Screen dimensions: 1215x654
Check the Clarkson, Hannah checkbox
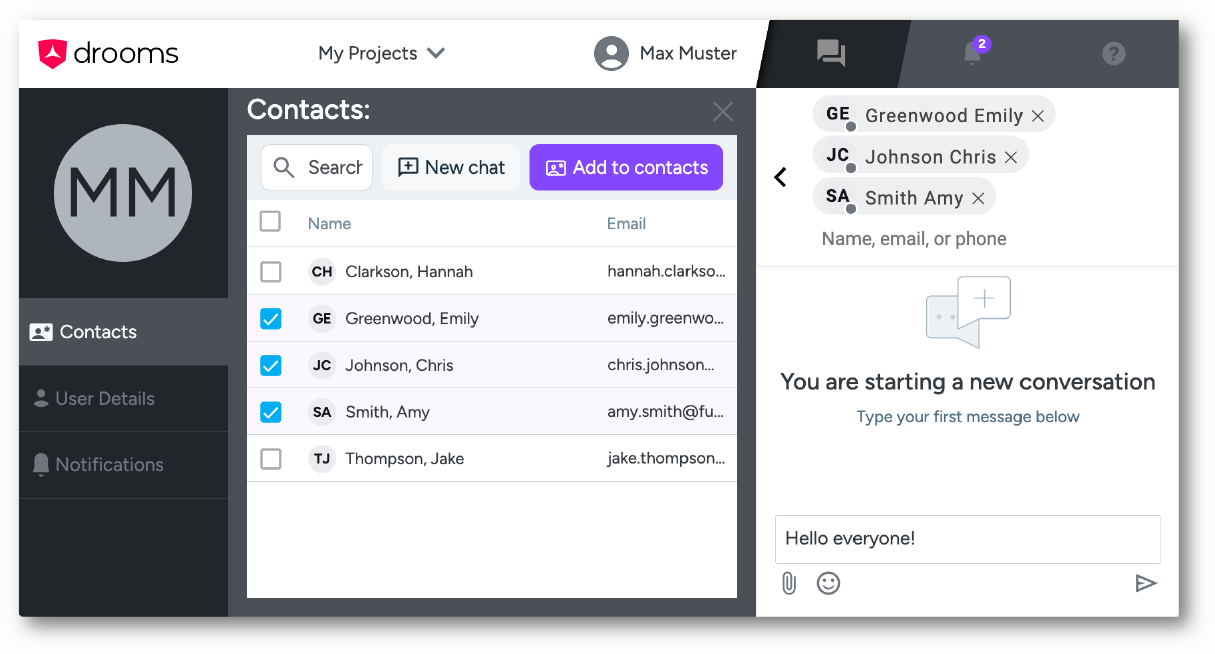coord(271,271)
